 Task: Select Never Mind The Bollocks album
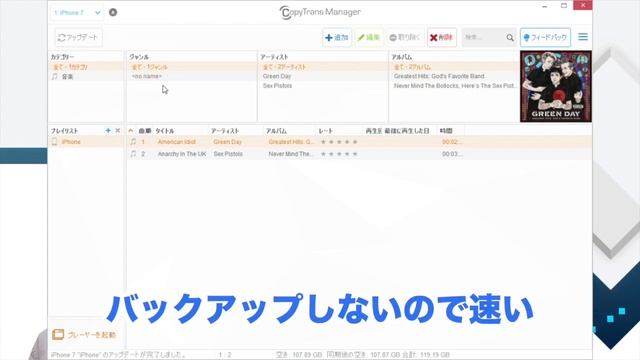[x=454, y=86]
